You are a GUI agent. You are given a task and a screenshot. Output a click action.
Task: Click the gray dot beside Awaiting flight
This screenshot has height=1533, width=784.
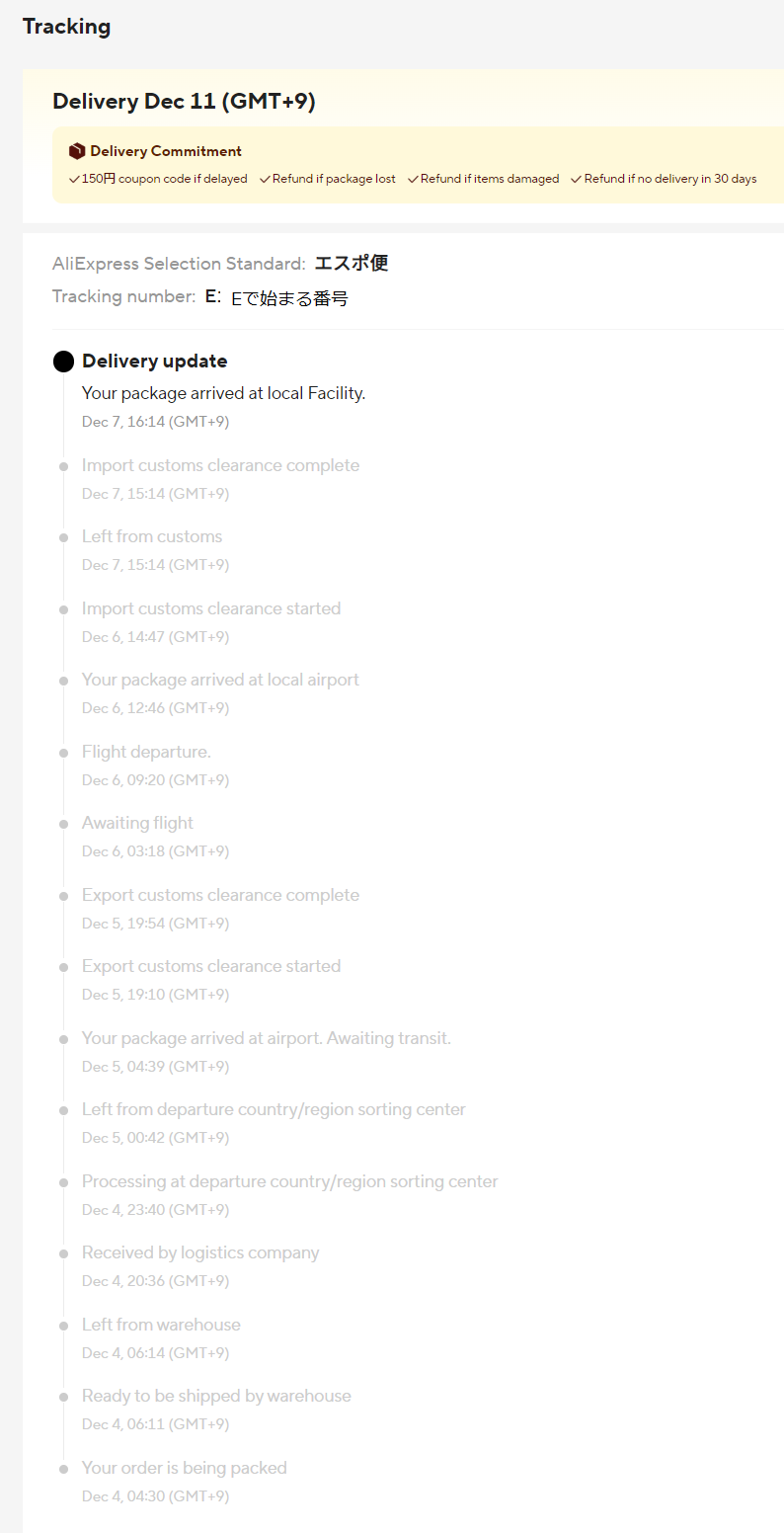[63, 824]
